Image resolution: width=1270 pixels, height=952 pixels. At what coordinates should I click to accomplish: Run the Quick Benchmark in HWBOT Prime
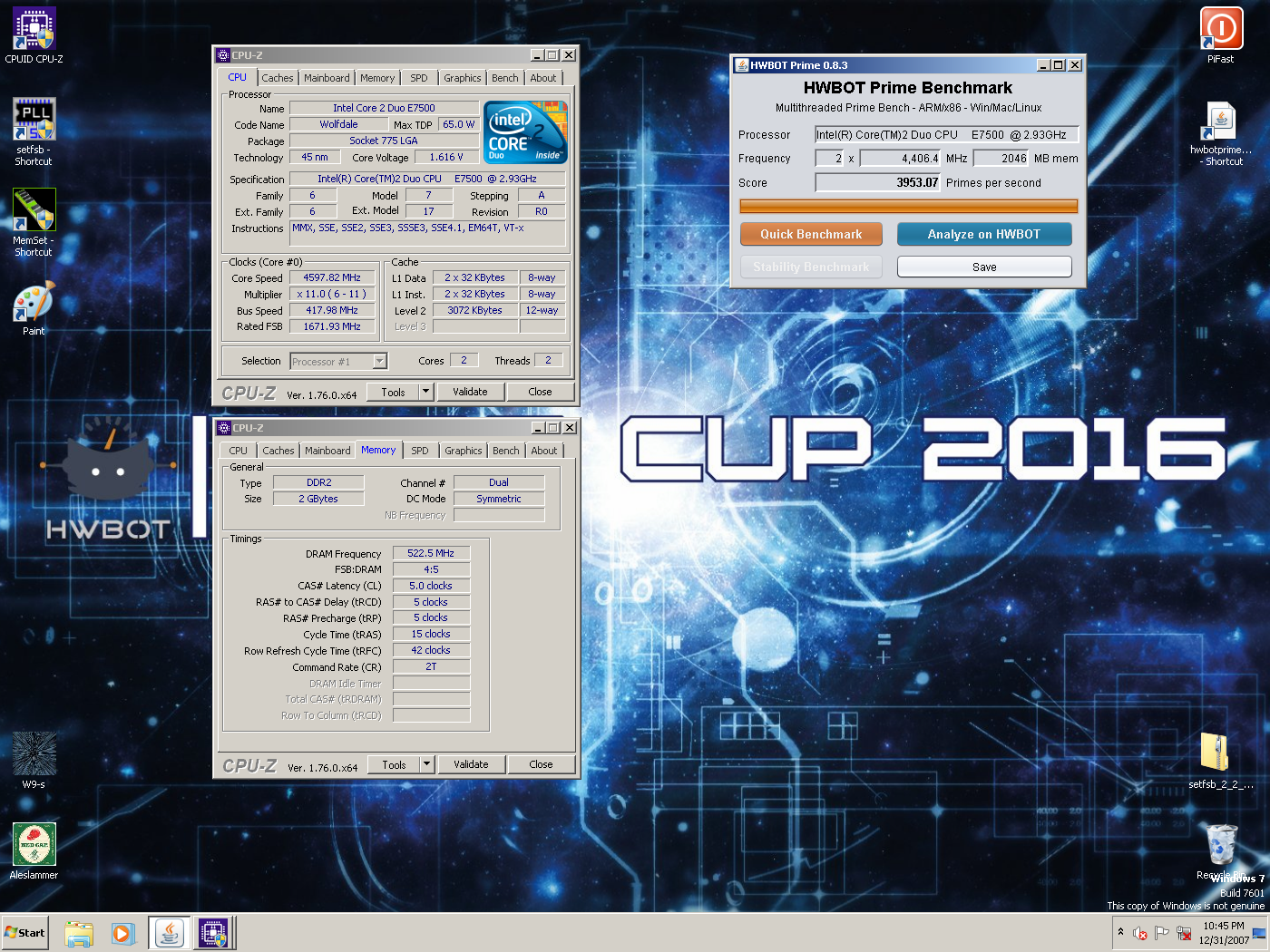point(811,234)
